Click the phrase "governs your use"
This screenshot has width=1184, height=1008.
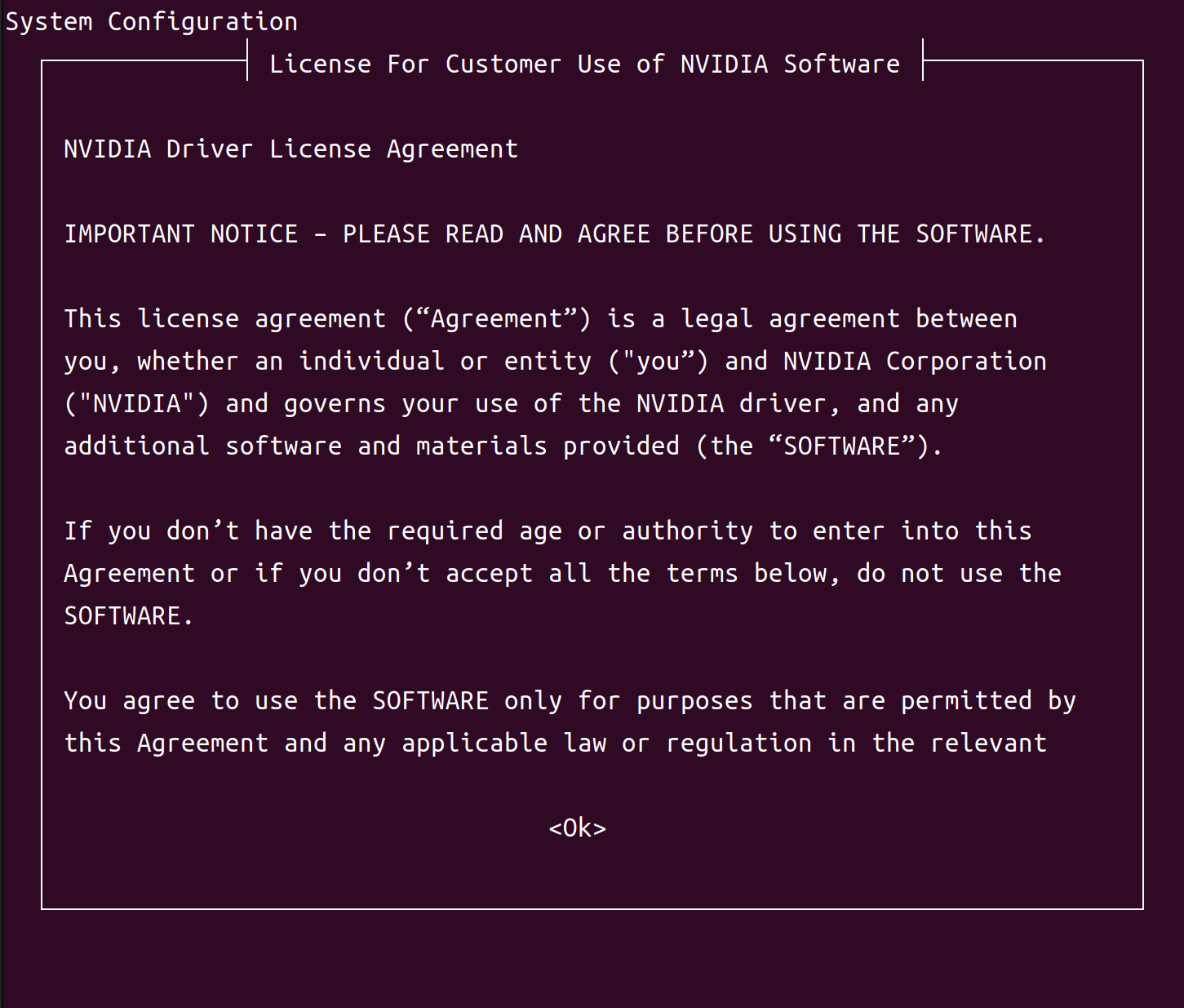pos(401,404)
